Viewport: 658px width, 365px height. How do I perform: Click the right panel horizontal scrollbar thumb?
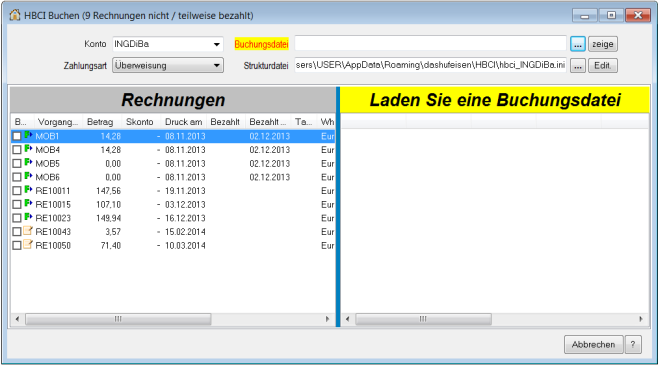423,319
